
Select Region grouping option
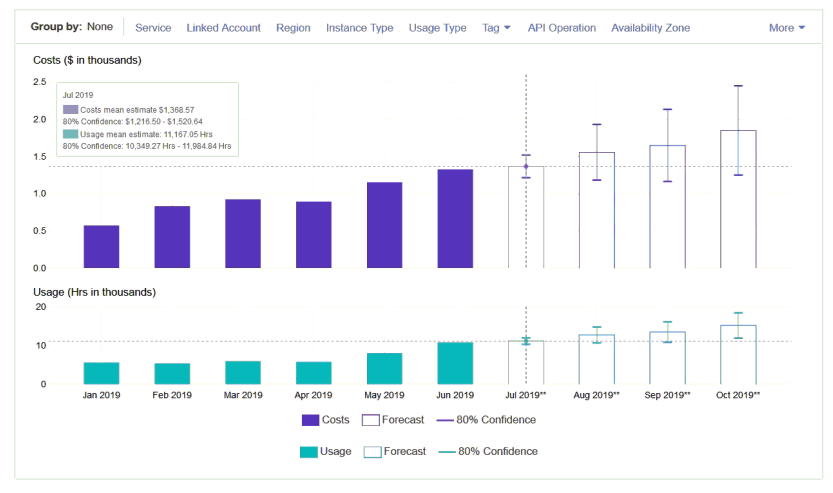(293, 28)
